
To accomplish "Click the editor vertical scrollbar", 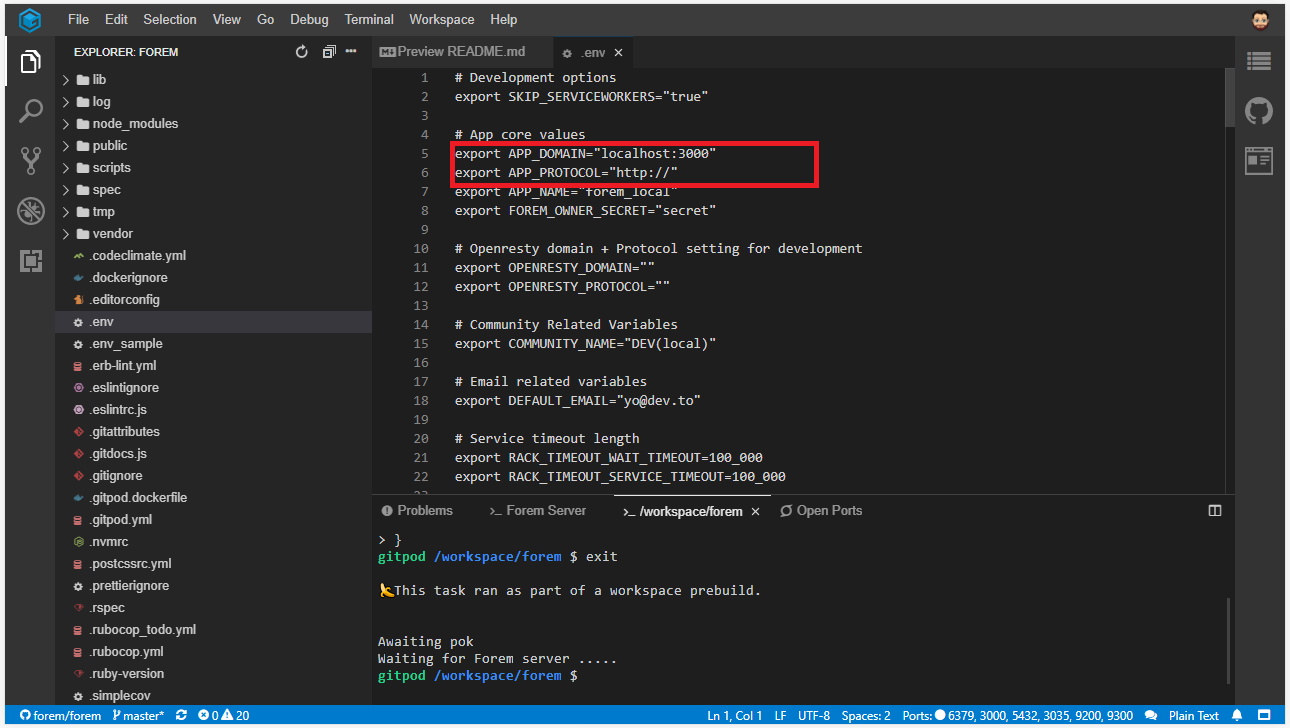I will click(x=1230, y=98).
